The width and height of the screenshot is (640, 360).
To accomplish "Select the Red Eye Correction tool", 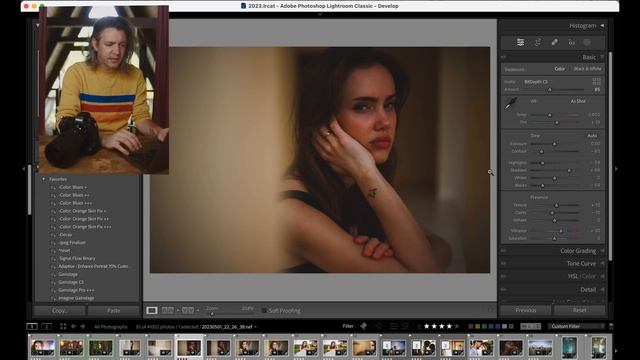I will [x=571, y=42].
